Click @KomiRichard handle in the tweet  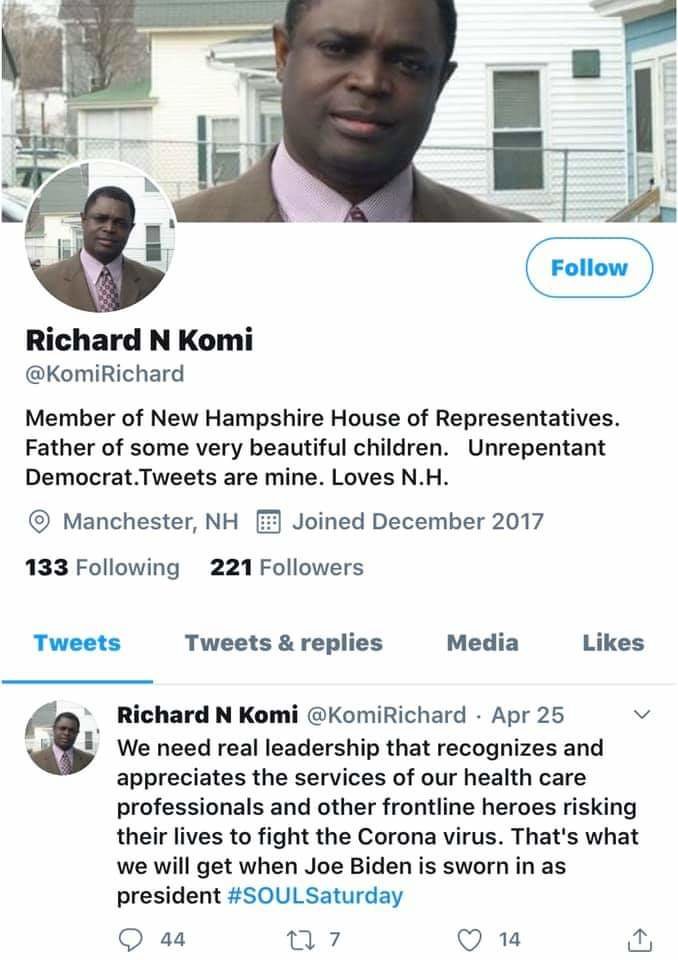point(385,715)
